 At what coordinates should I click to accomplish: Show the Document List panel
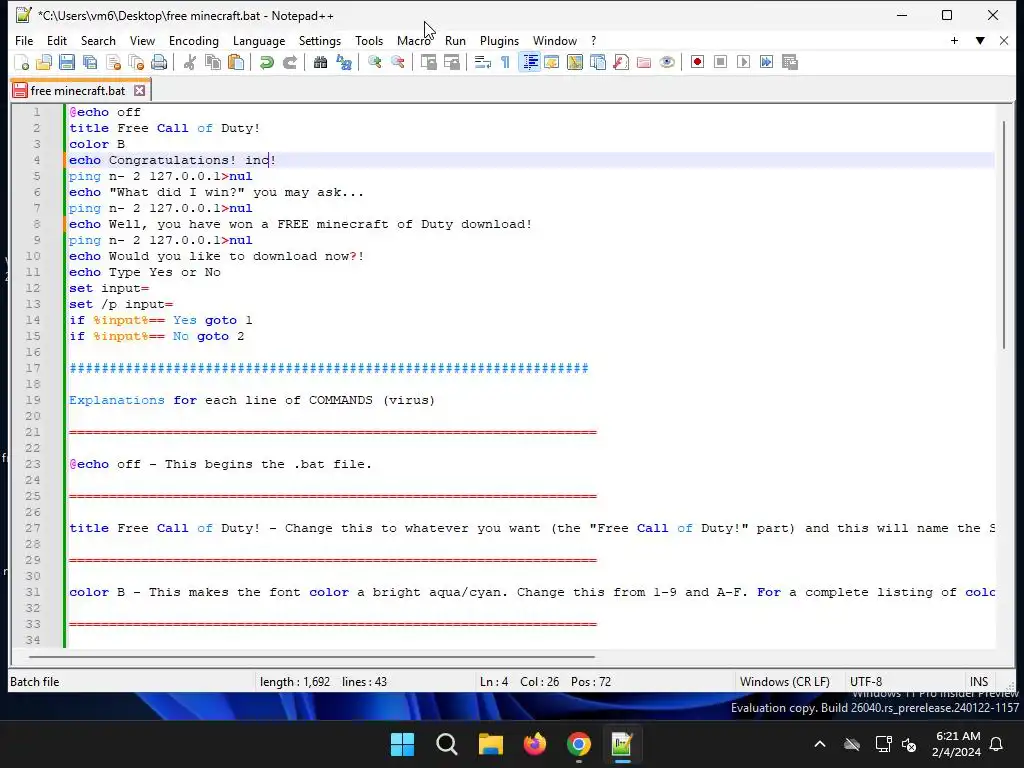coord(598,62)
